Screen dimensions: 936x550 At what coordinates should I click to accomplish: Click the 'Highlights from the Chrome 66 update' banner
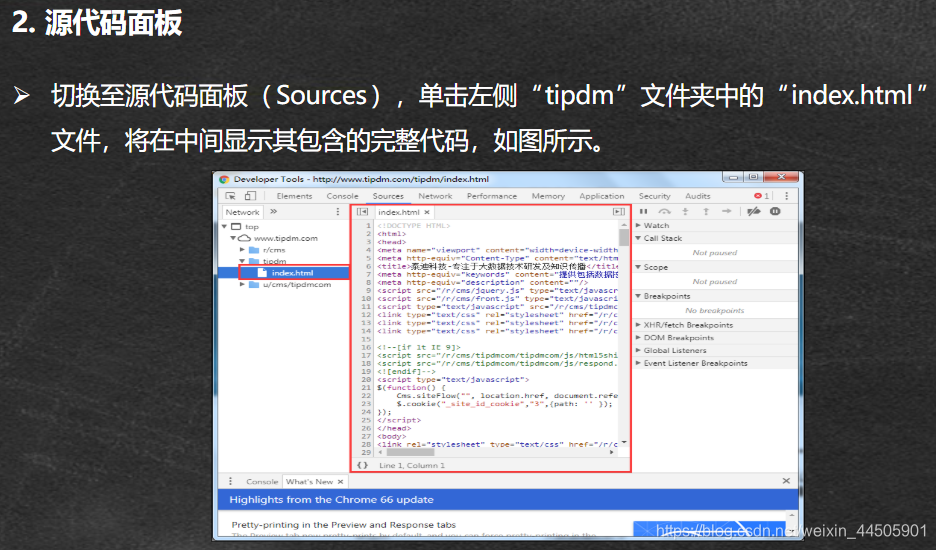pos(508,500)
